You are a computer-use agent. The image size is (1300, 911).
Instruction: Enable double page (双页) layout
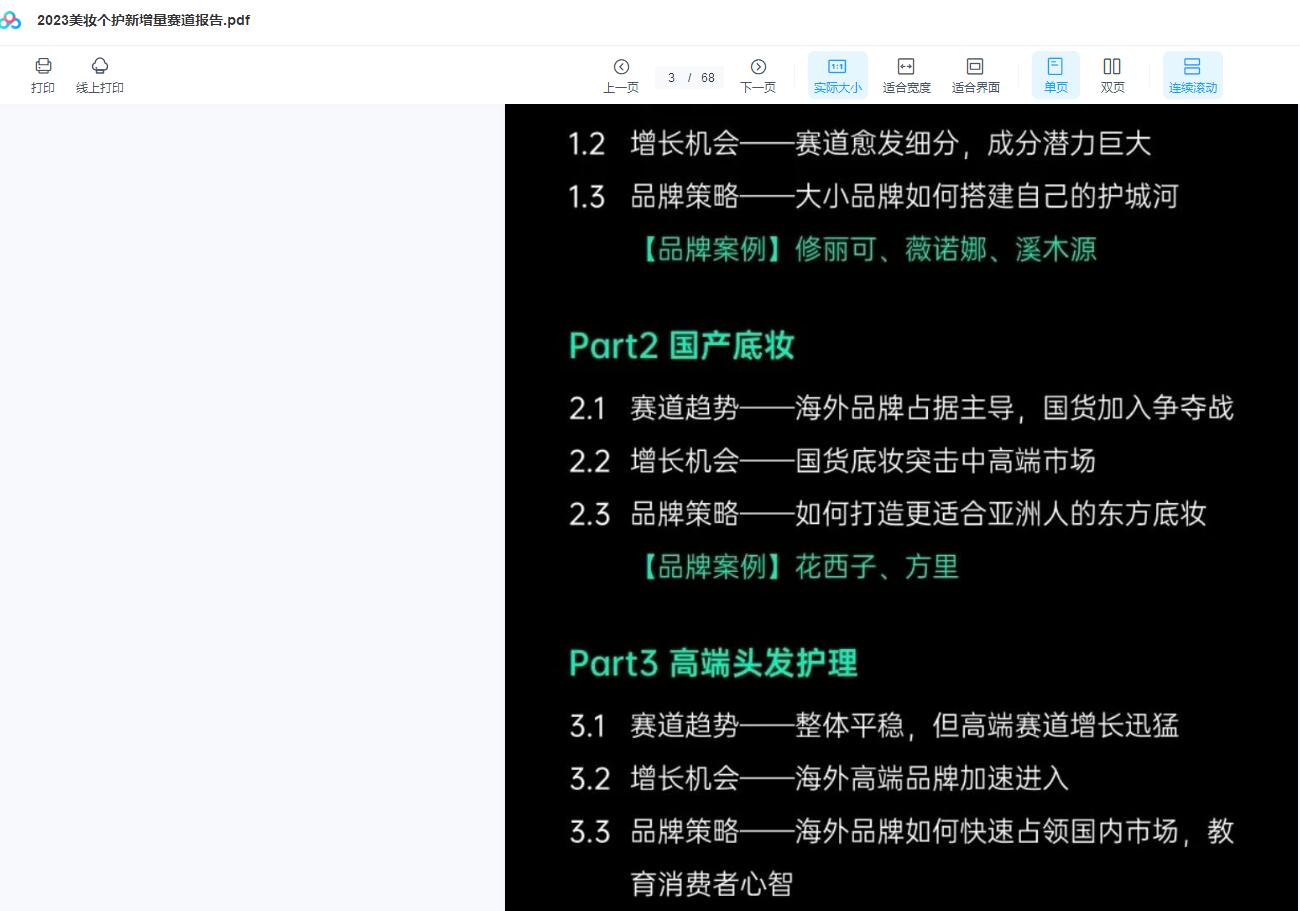(1112, 74)
